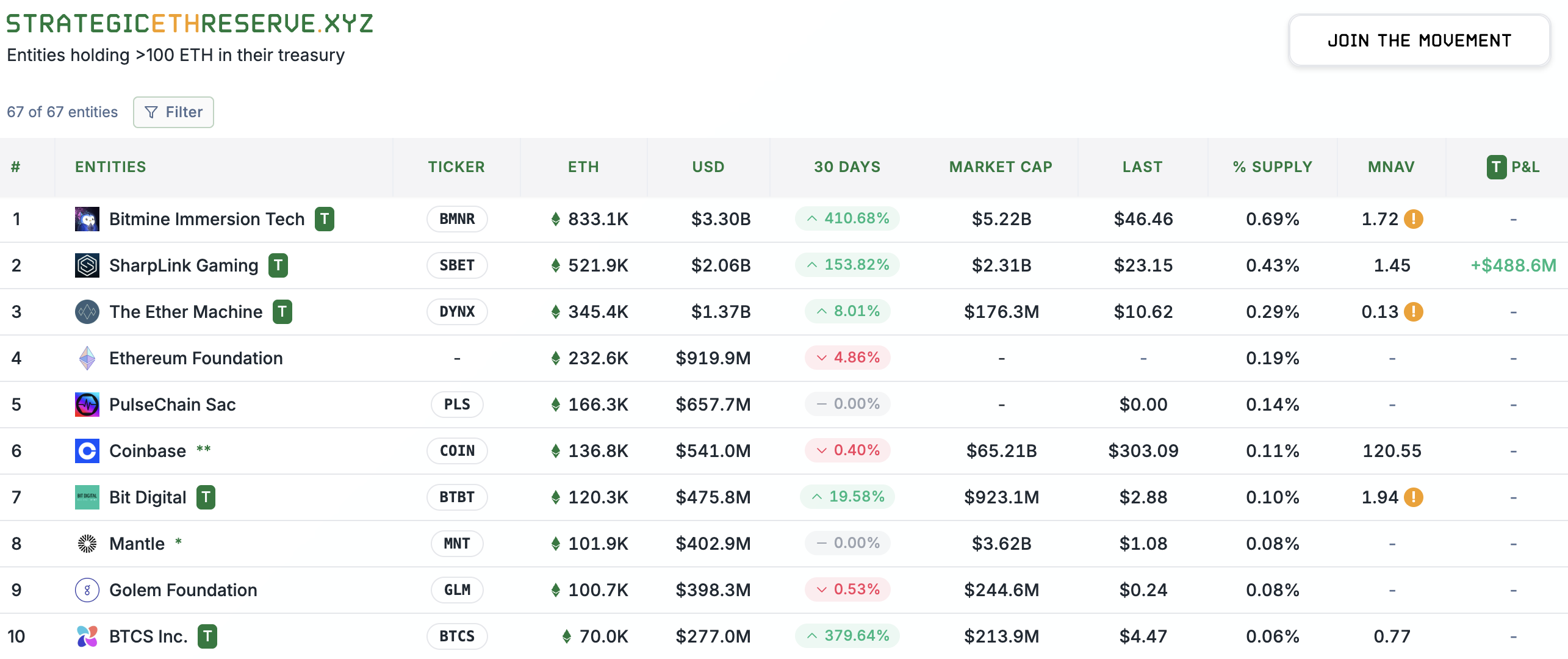Viewport: 1568px width, 659px height.
Task: Click the 410.68% 30-day change badge
Action: pyautogui.click(x=847, y=218)
